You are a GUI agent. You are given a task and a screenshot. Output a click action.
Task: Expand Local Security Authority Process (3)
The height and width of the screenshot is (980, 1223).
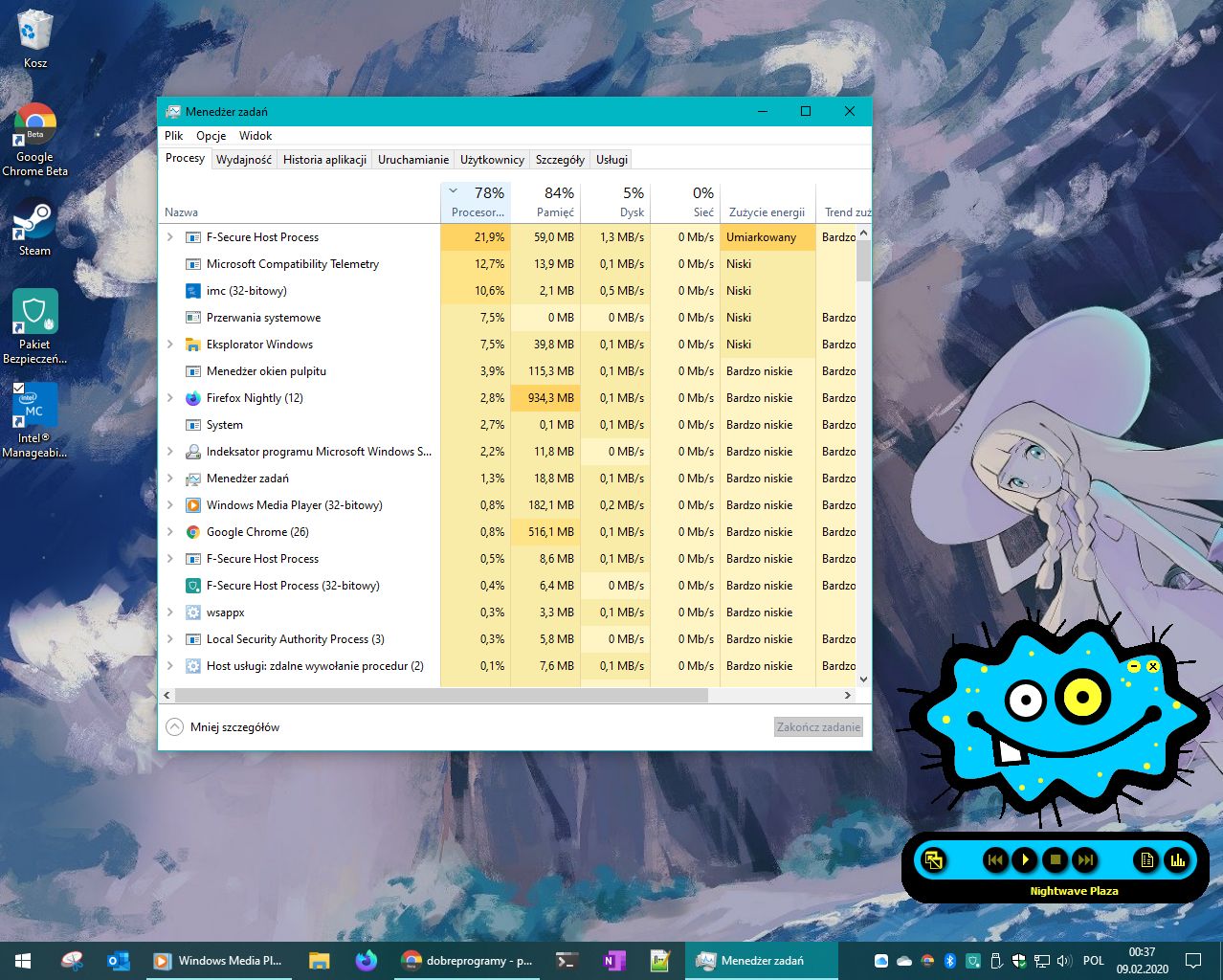(170, 639)
